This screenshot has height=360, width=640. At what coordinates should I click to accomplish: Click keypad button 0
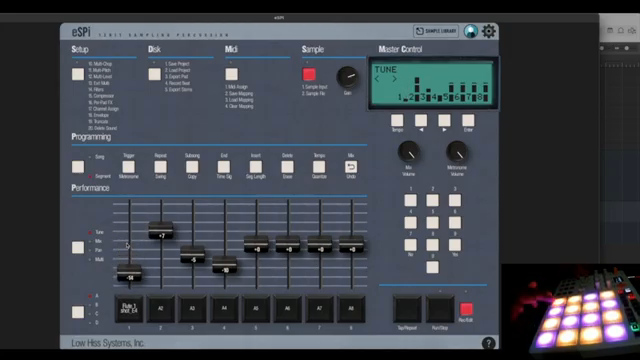433,267
